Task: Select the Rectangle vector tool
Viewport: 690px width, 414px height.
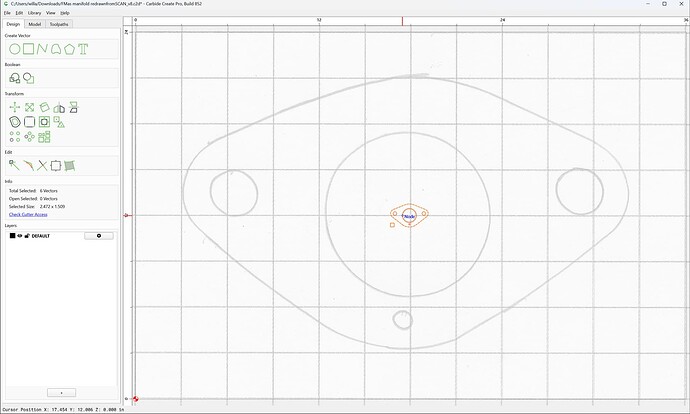Action: pos(29,49)
